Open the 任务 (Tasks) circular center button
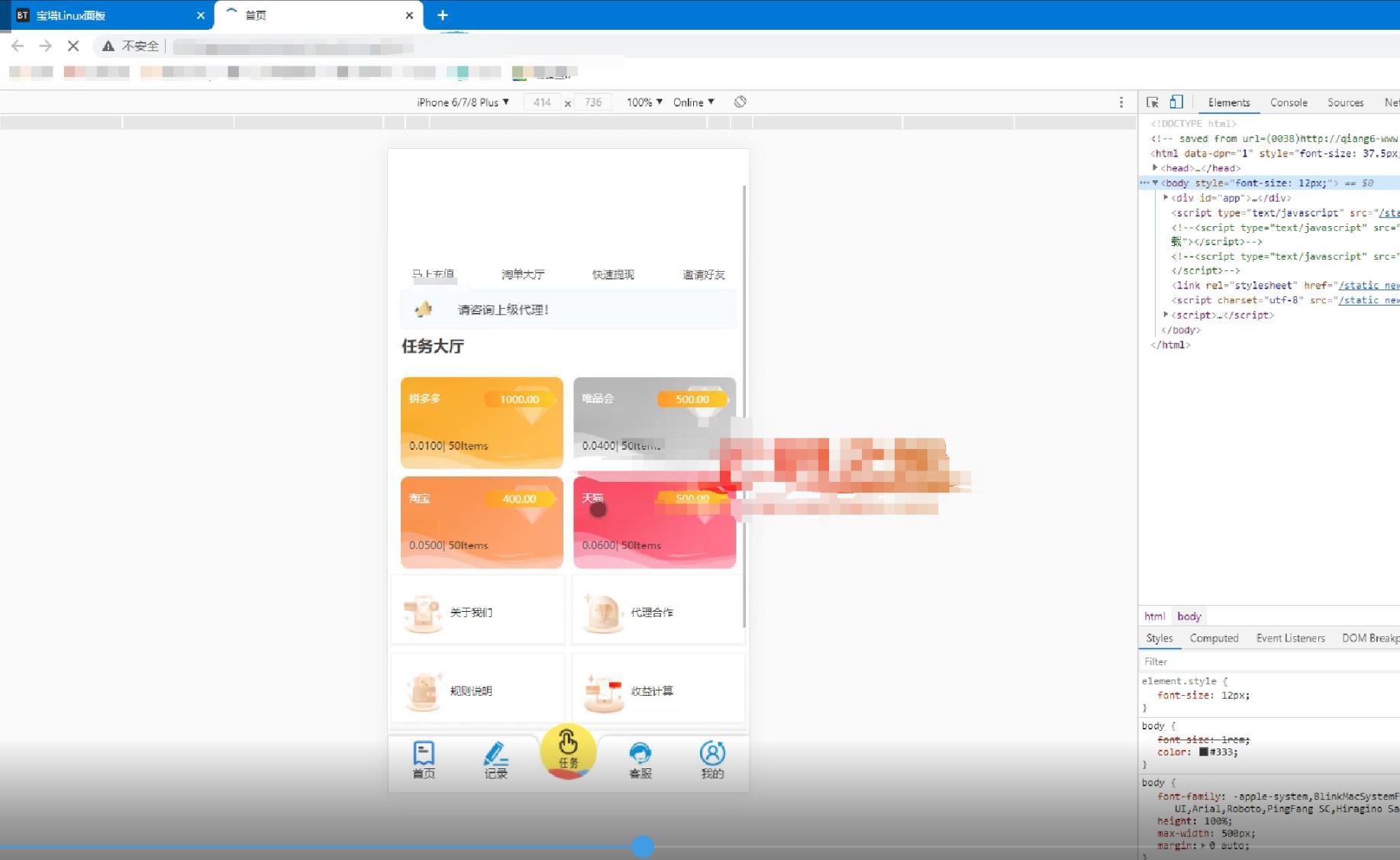 point(568,752)
